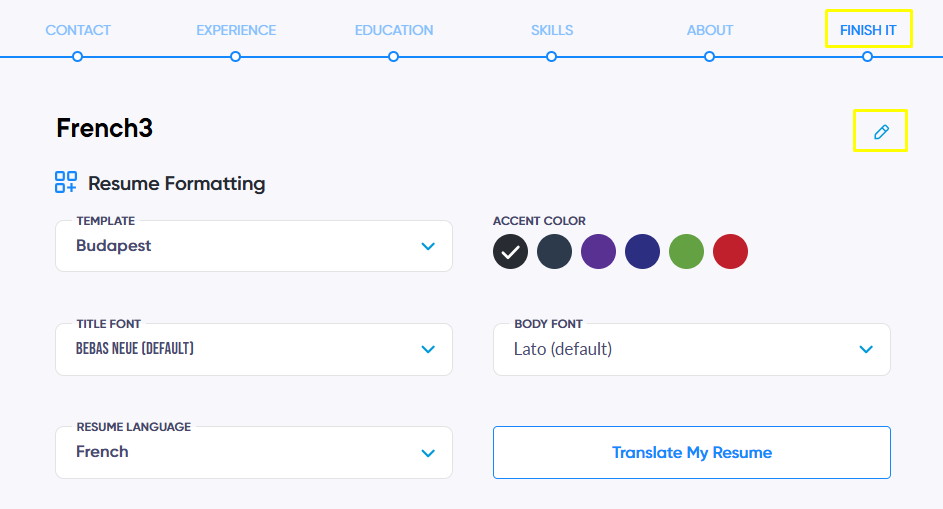Click the Translate My Resume button
The height and width of the screenshot is (509, 943).
coord(692,452)
